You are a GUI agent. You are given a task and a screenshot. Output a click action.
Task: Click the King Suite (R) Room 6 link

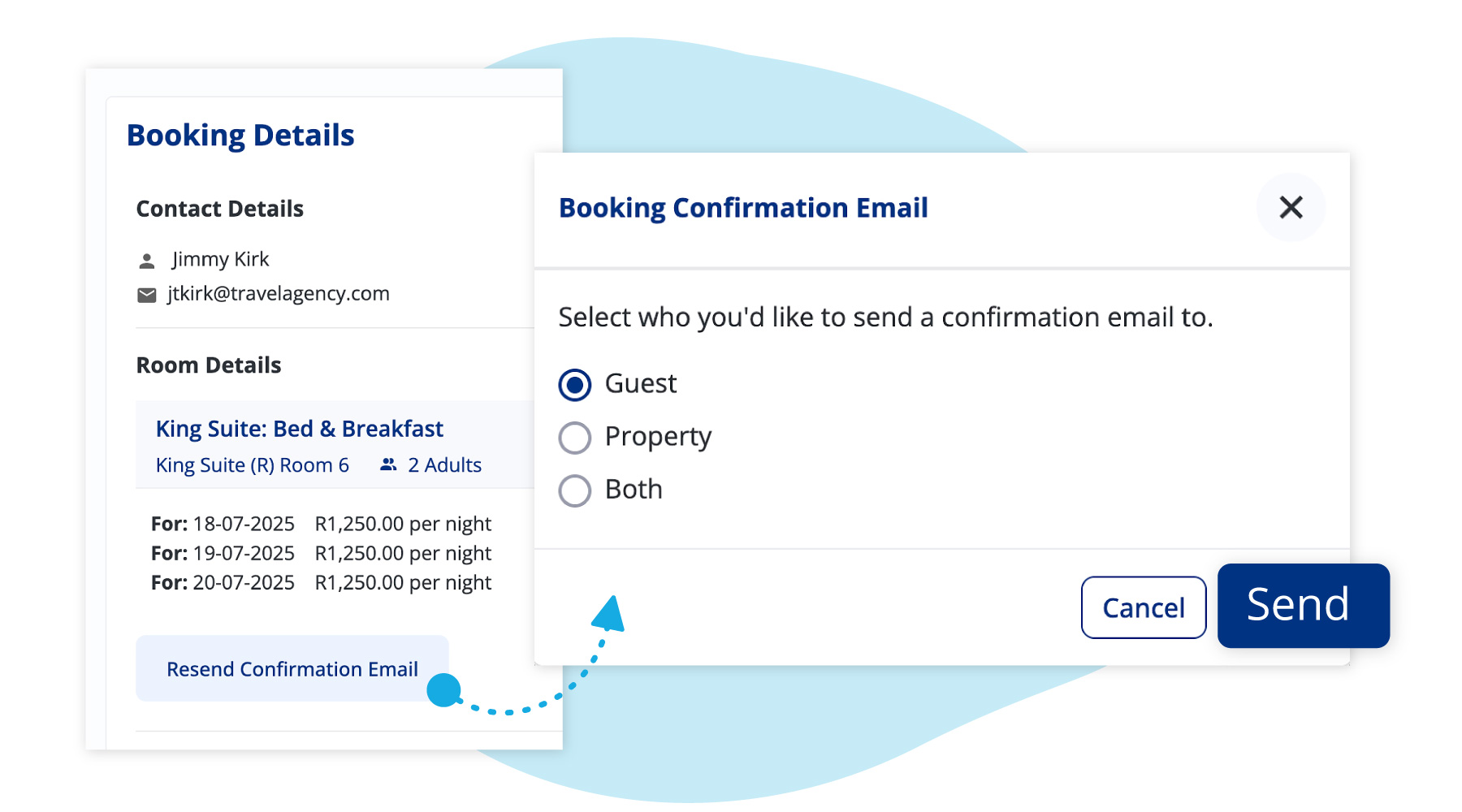252,465
